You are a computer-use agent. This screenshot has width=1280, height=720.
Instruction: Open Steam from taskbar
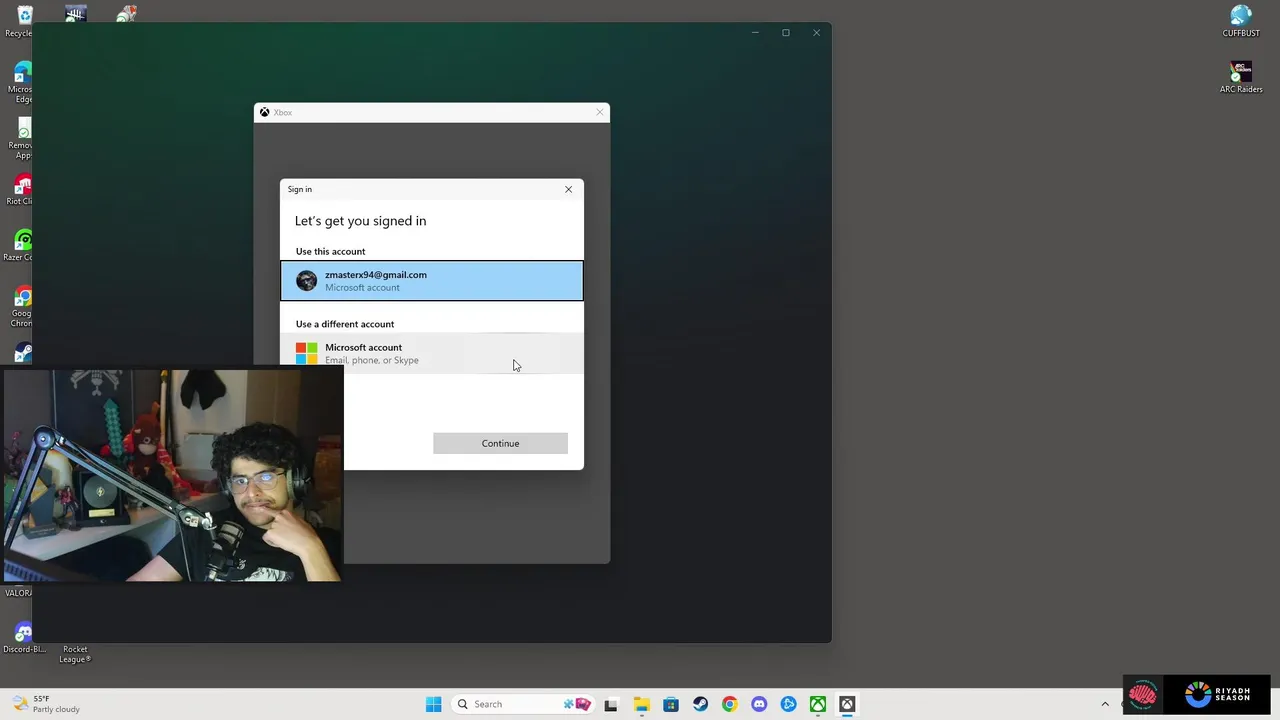(x=700, y=704)
